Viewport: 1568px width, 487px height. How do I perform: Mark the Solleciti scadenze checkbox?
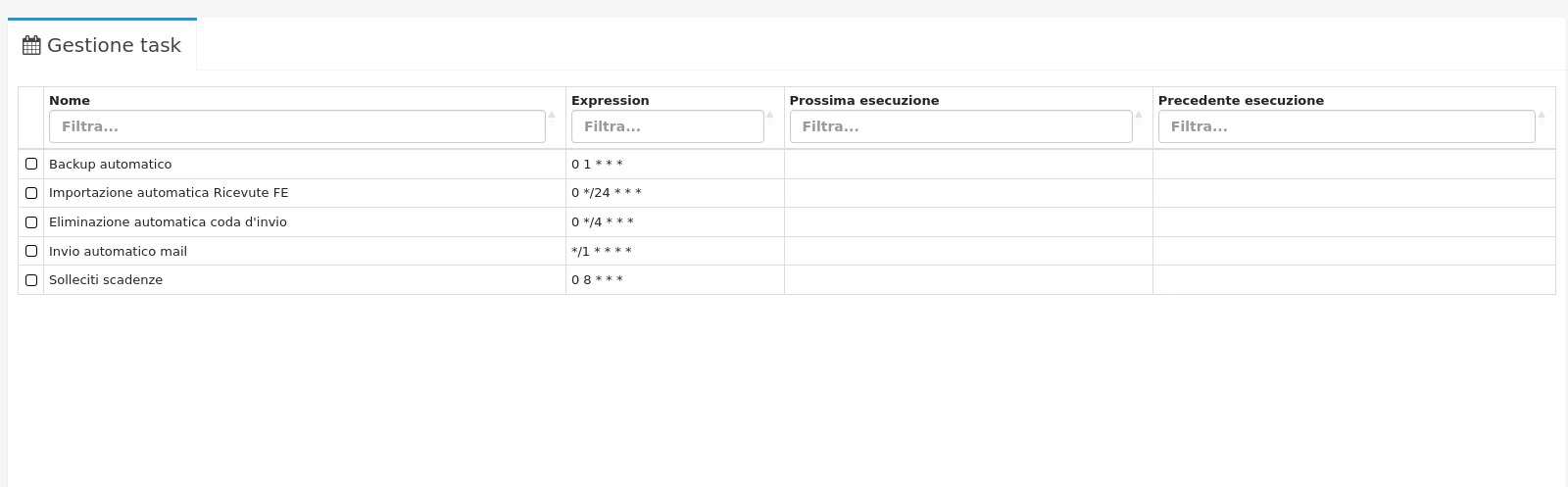[x=31, y=280]
